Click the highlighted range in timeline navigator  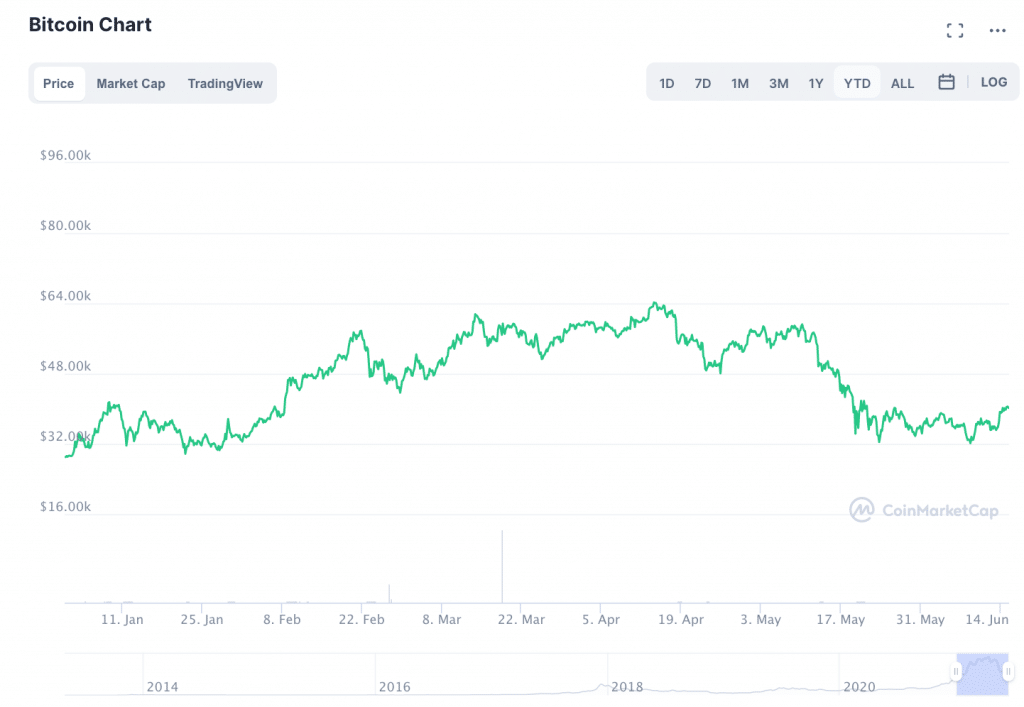(982, 674)
